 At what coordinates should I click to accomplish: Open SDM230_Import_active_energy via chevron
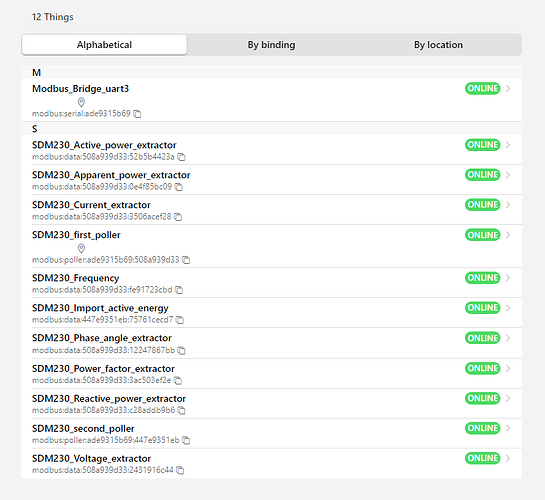tap(508, 308)
